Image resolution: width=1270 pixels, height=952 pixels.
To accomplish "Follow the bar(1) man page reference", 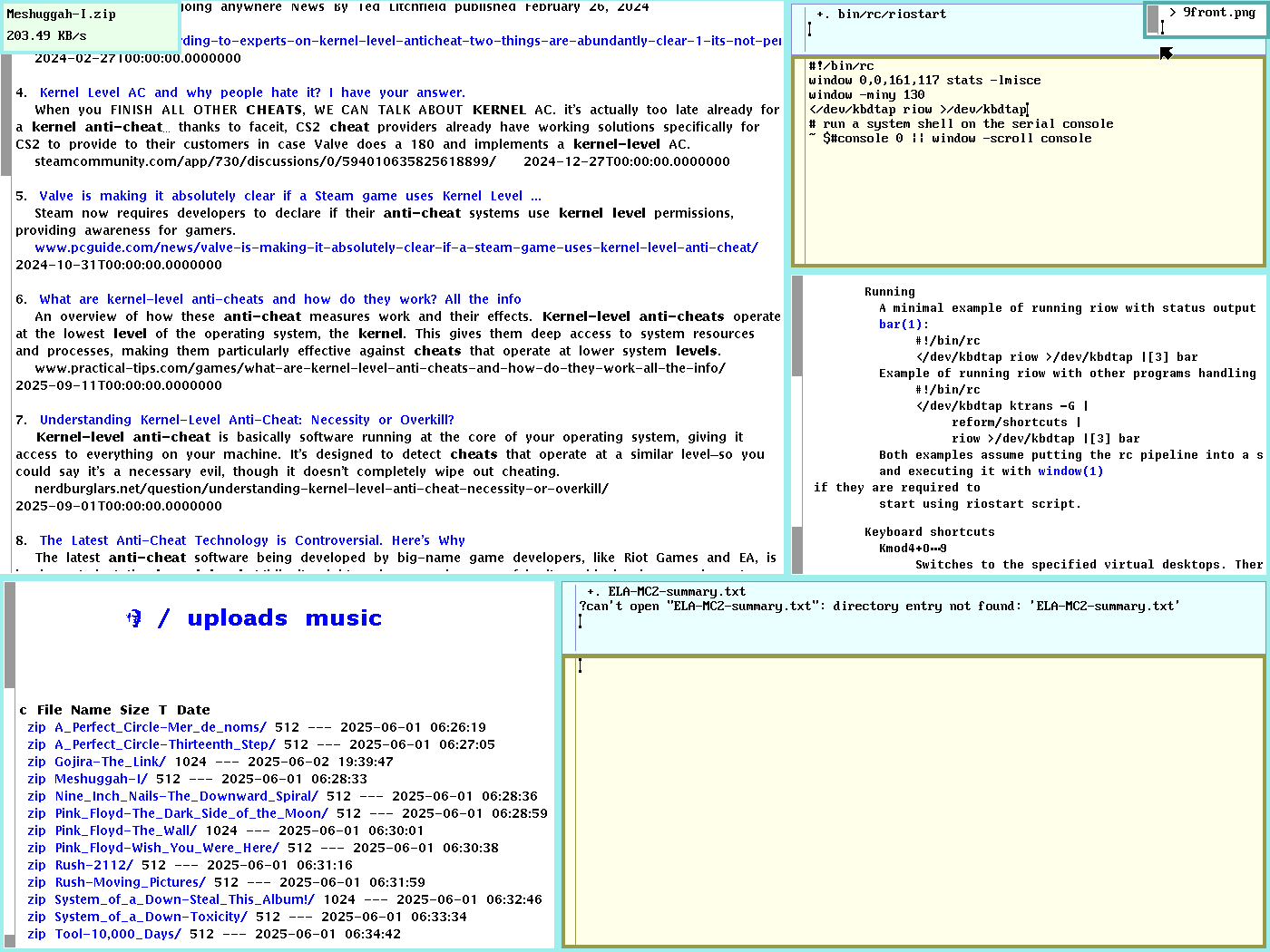I will (903, 325).
